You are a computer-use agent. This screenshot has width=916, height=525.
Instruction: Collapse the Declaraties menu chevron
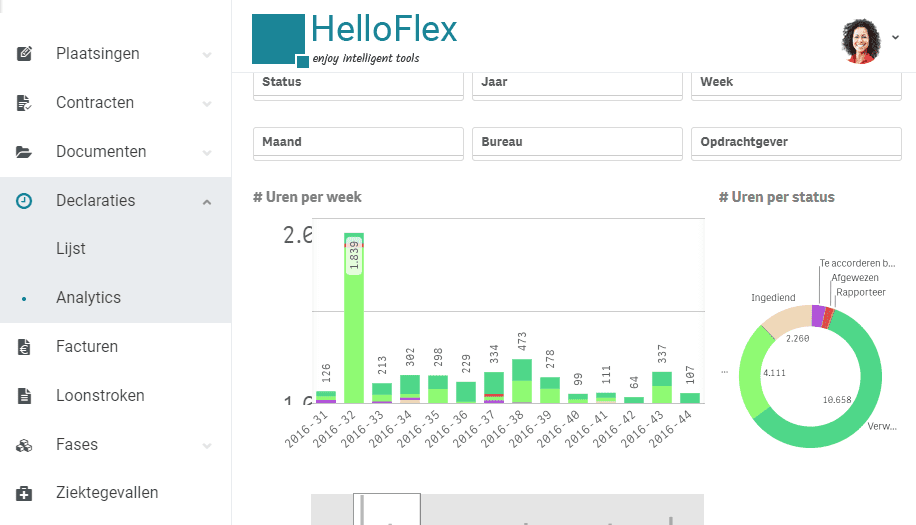(207, 202)
